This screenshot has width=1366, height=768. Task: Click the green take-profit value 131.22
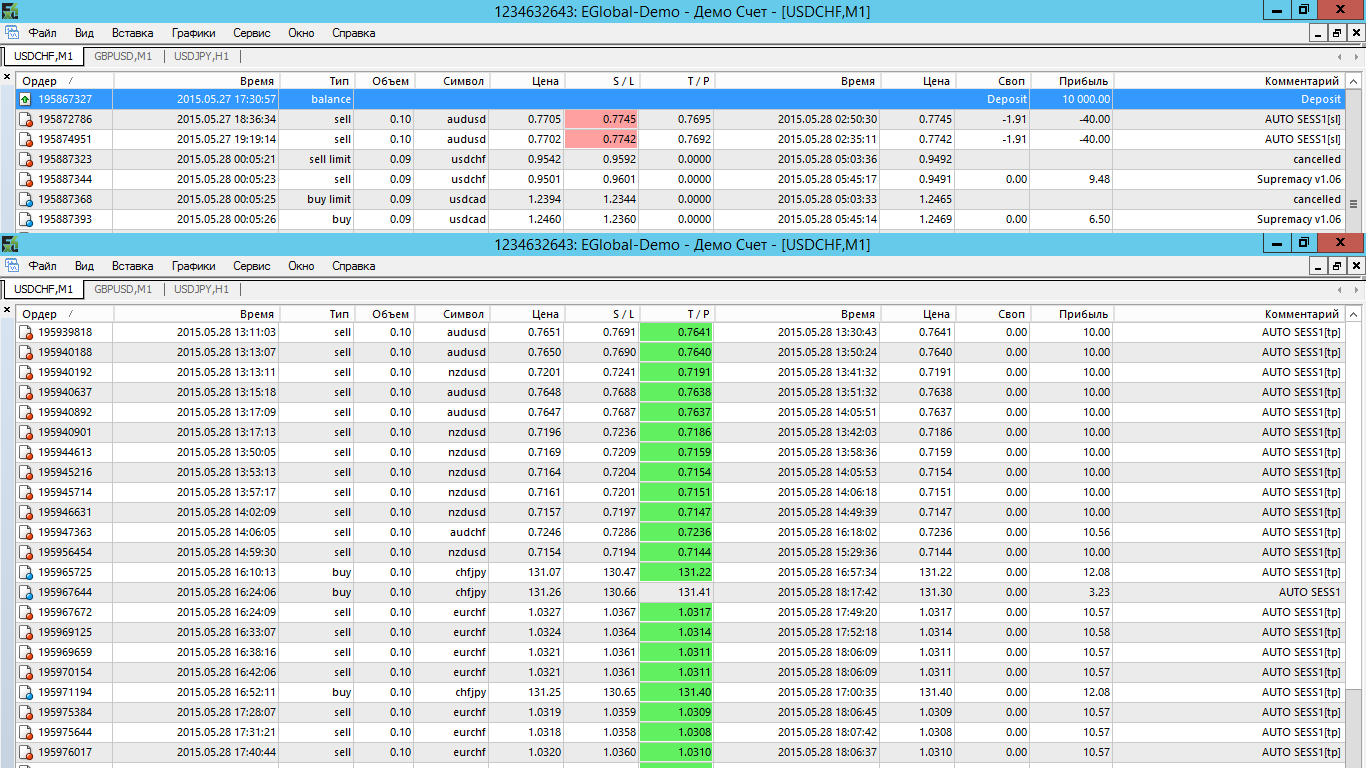(677, 572)
